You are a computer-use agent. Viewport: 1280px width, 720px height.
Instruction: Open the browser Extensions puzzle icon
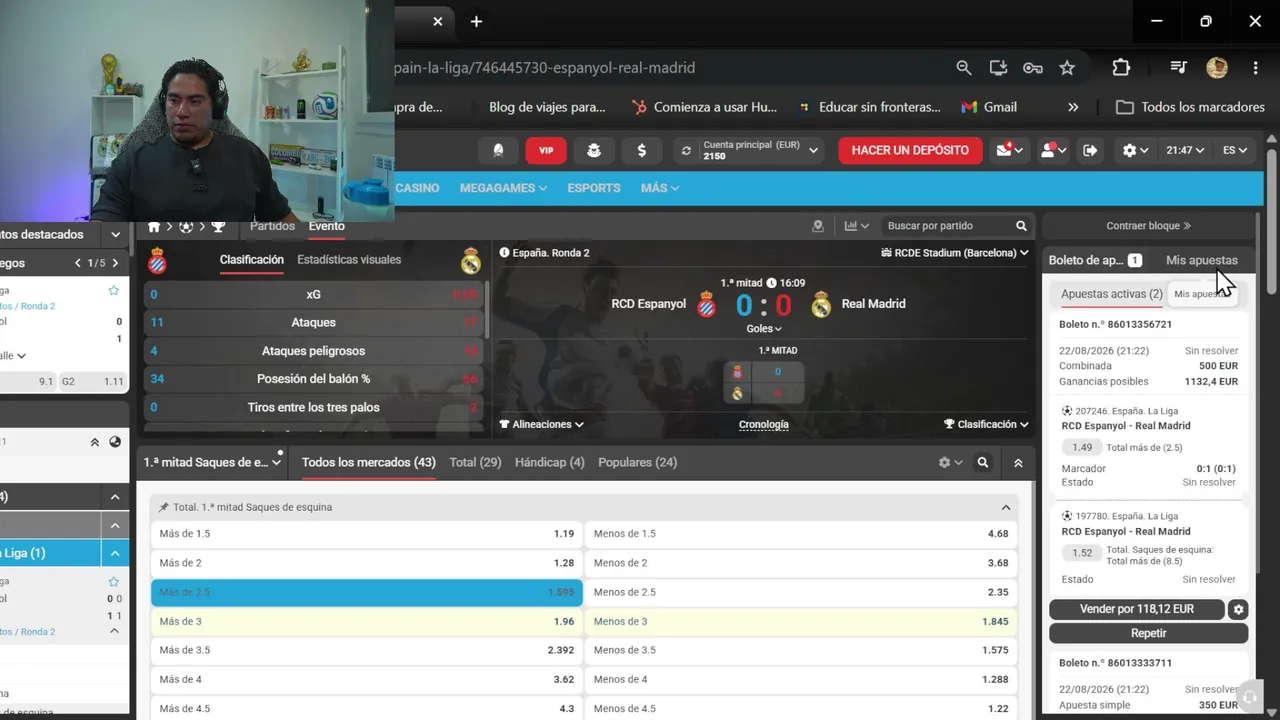pos(1121,68)
